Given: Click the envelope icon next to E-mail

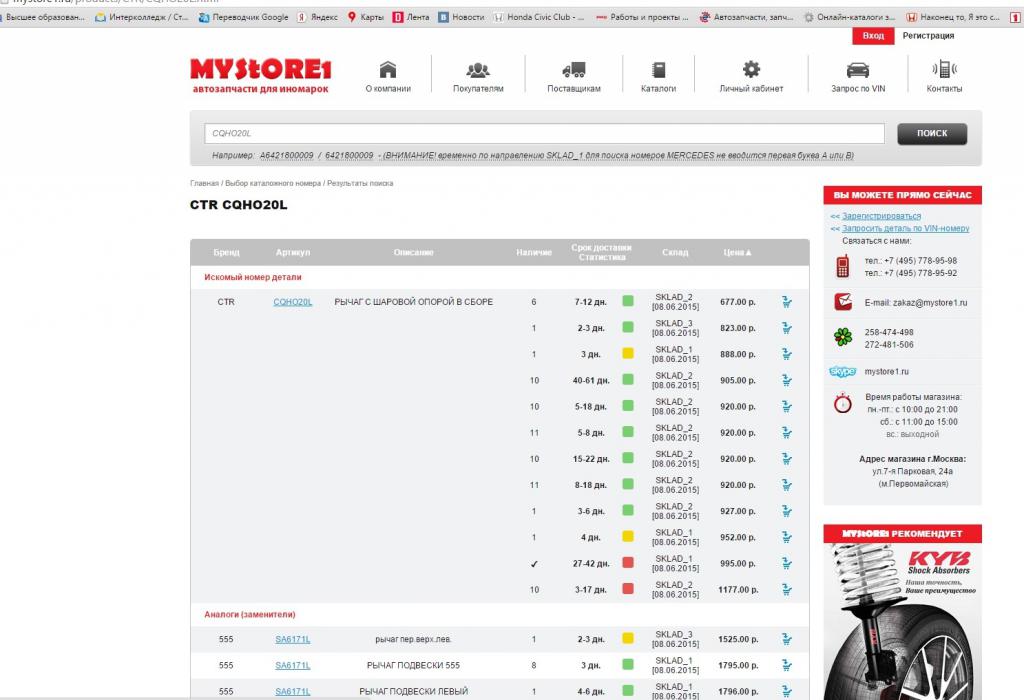Looking at the screenshot, I should (843, 302).
